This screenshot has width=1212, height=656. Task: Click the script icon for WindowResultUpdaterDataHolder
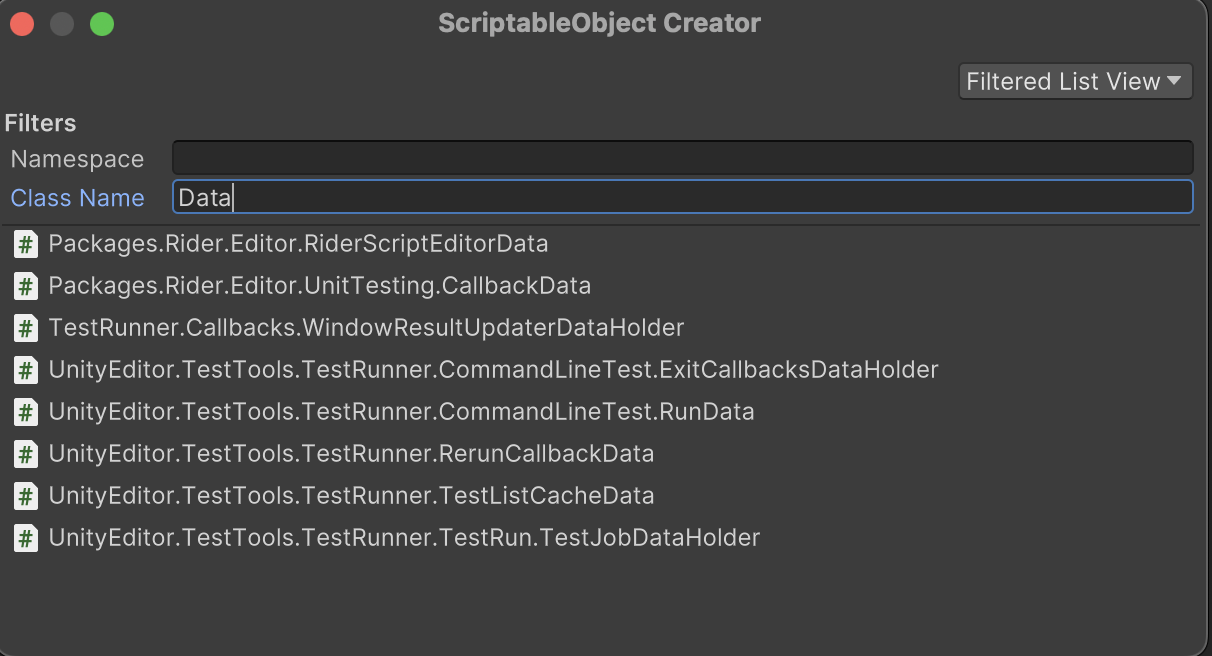(x=26, y=328)
